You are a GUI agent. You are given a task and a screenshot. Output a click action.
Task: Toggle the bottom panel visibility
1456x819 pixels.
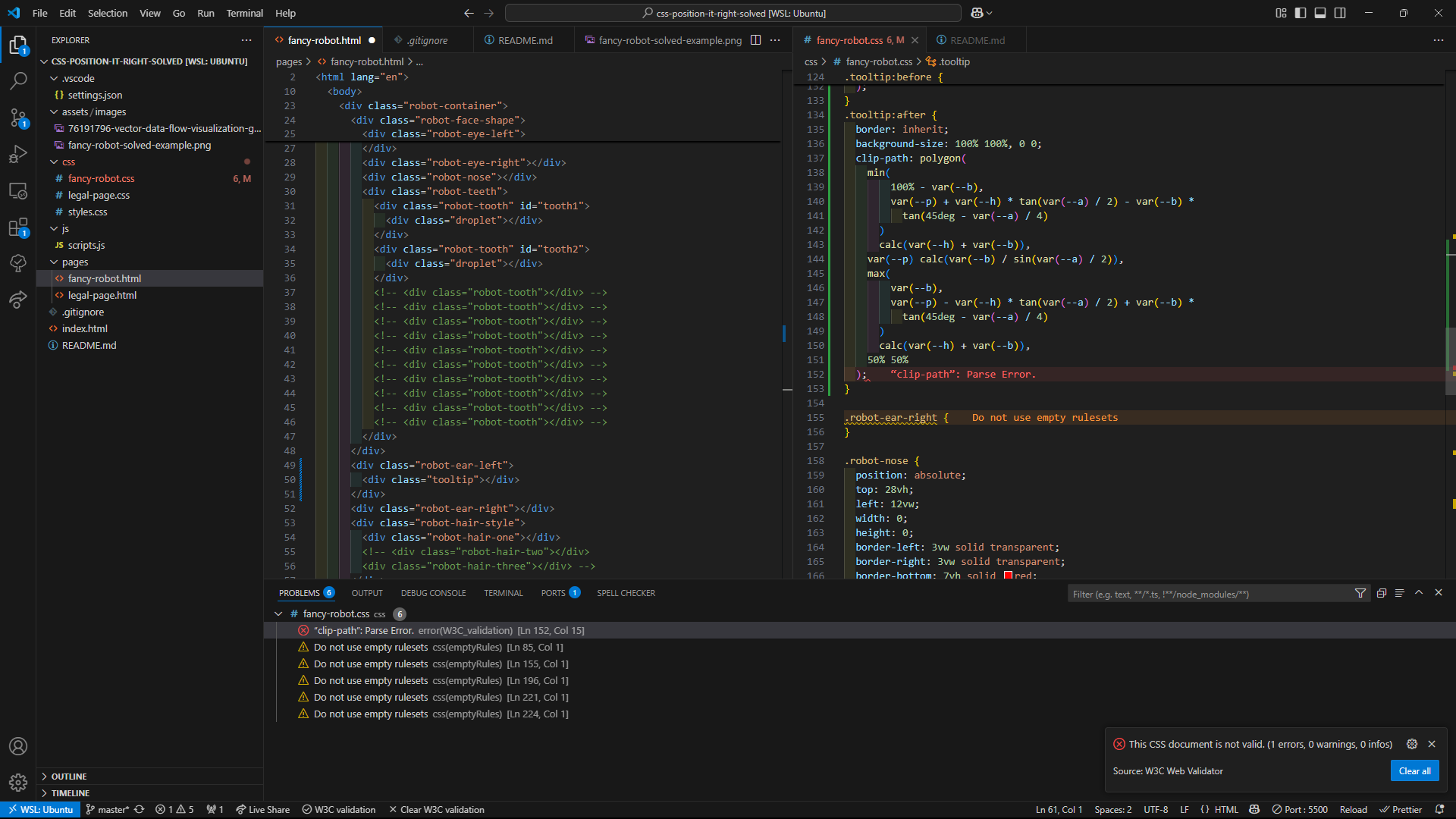pyautogui.click(x=1320, y=13)
